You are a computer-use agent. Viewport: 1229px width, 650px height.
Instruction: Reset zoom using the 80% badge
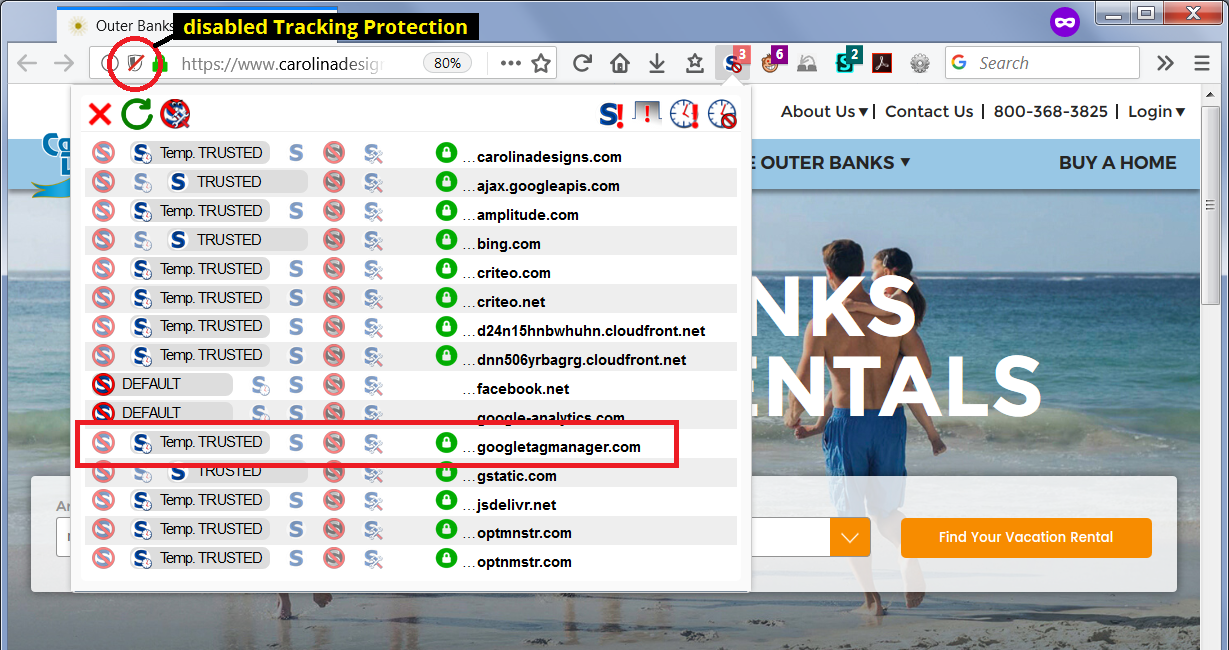click(447, 63)
